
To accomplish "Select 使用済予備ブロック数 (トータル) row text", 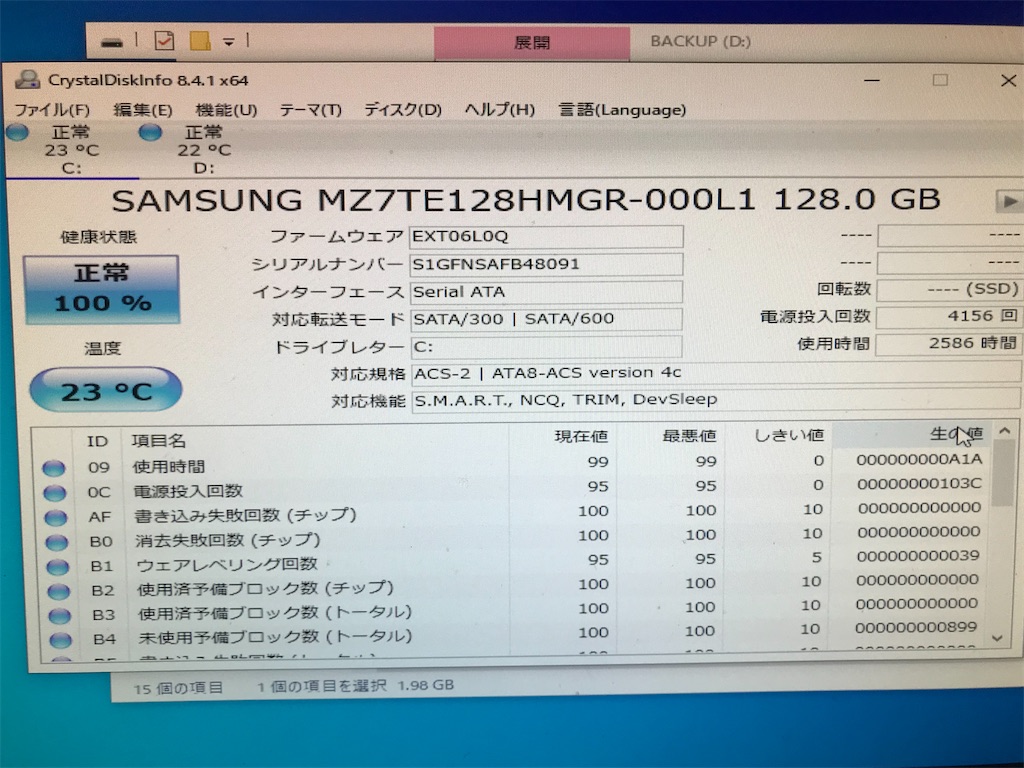I will click(275, 613).
